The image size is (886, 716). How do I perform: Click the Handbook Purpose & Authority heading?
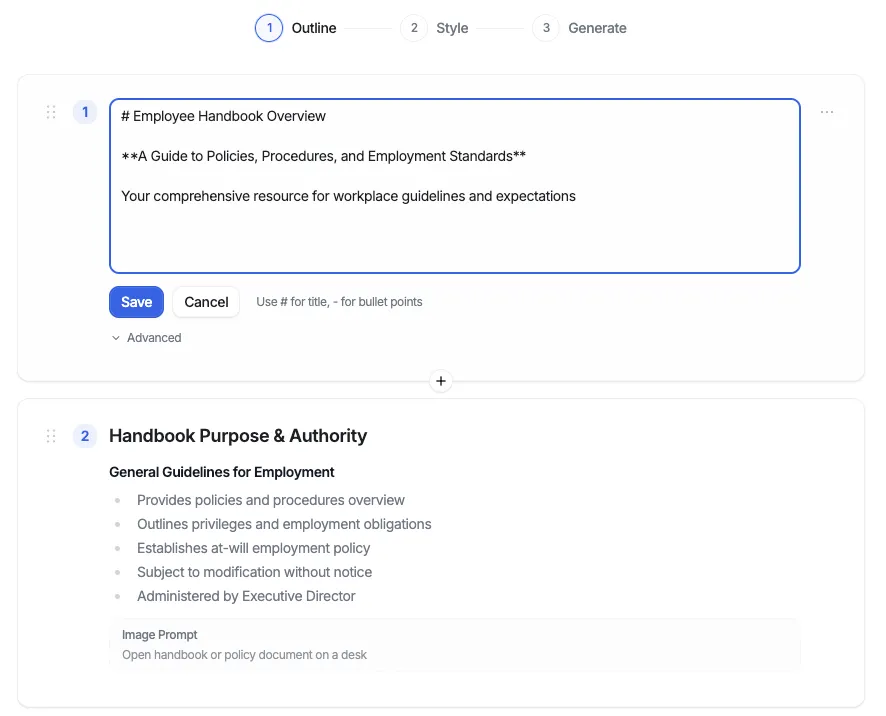(238, 435)
